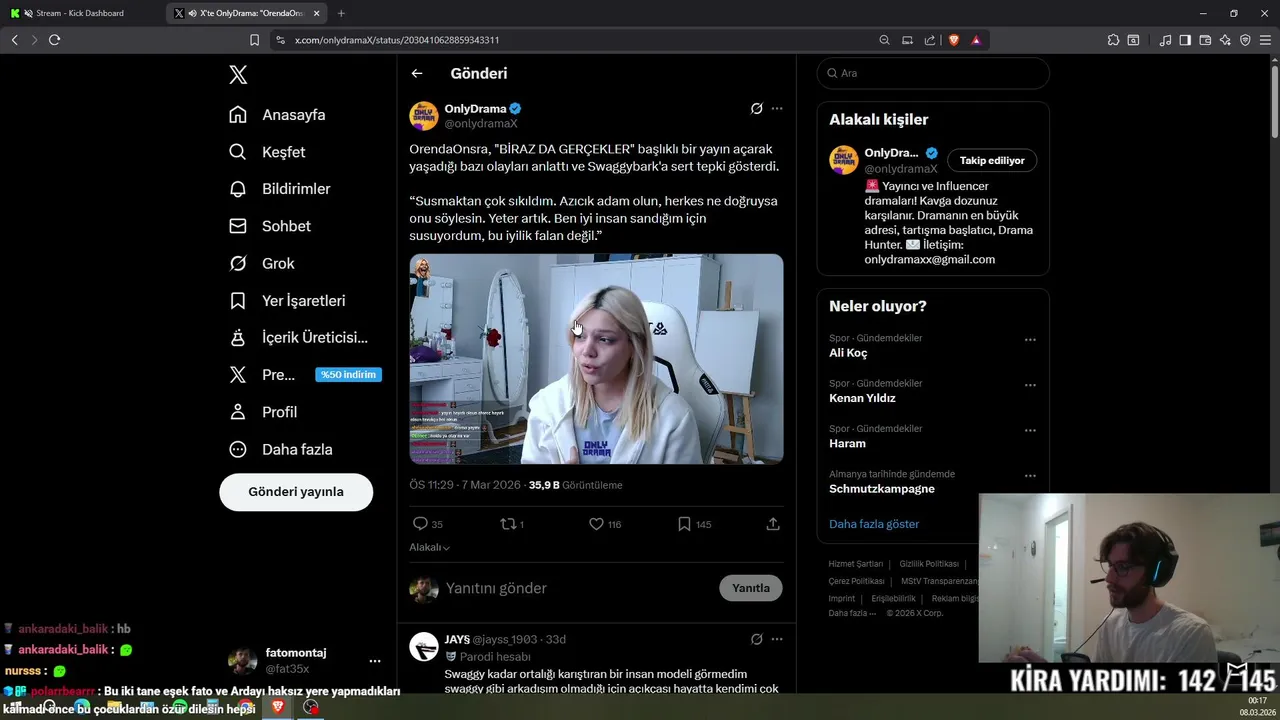Click Daha fazla göster link

click(x=874, y=524)
